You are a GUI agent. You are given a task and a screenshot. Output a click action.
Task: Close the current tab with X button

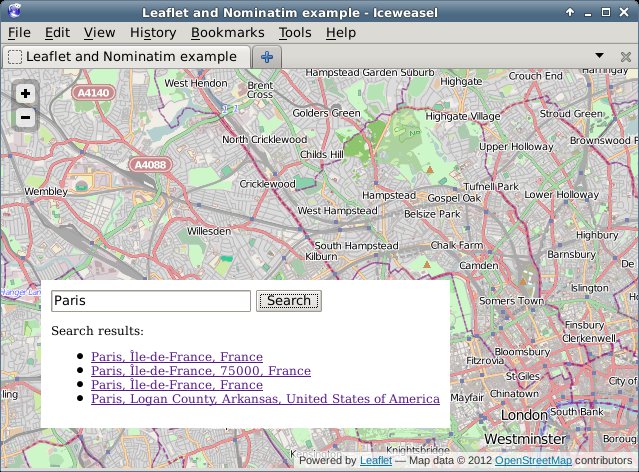[624, 56]
